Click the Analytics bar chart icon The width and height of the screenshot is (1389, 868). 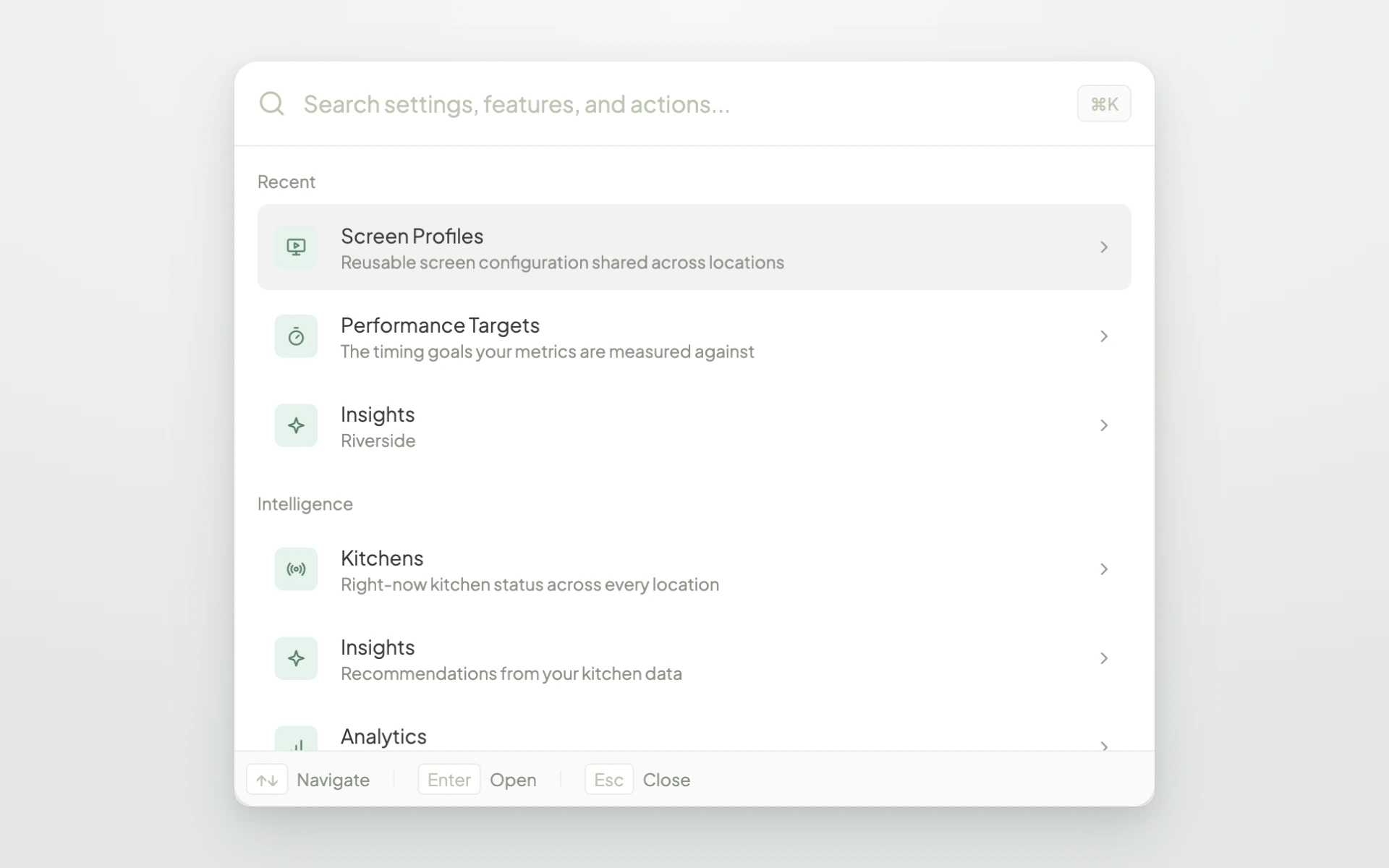point(296,739)
